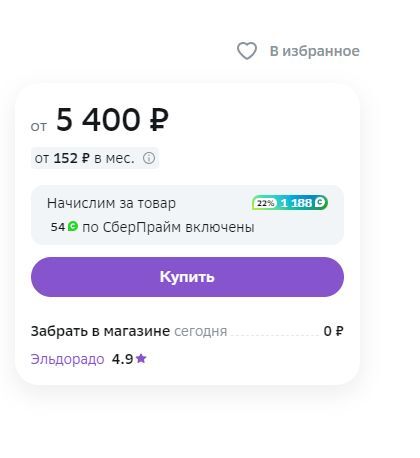Click the purple rating star icon
The image size is (420, 458).
pos(141,359)
